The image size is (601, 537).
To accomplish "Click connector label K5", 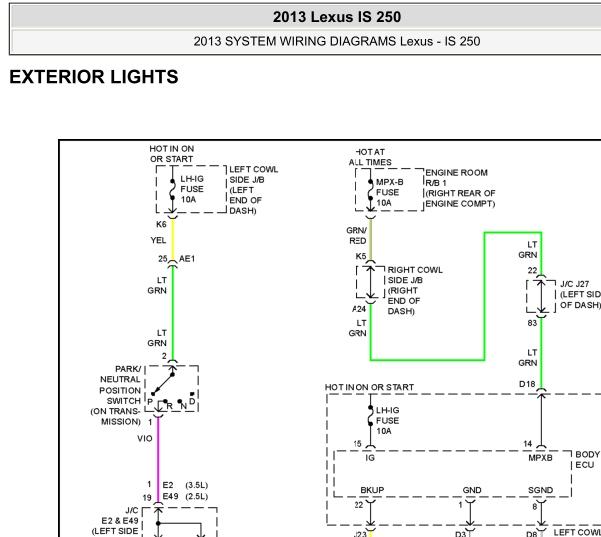I will coord(361,256).
